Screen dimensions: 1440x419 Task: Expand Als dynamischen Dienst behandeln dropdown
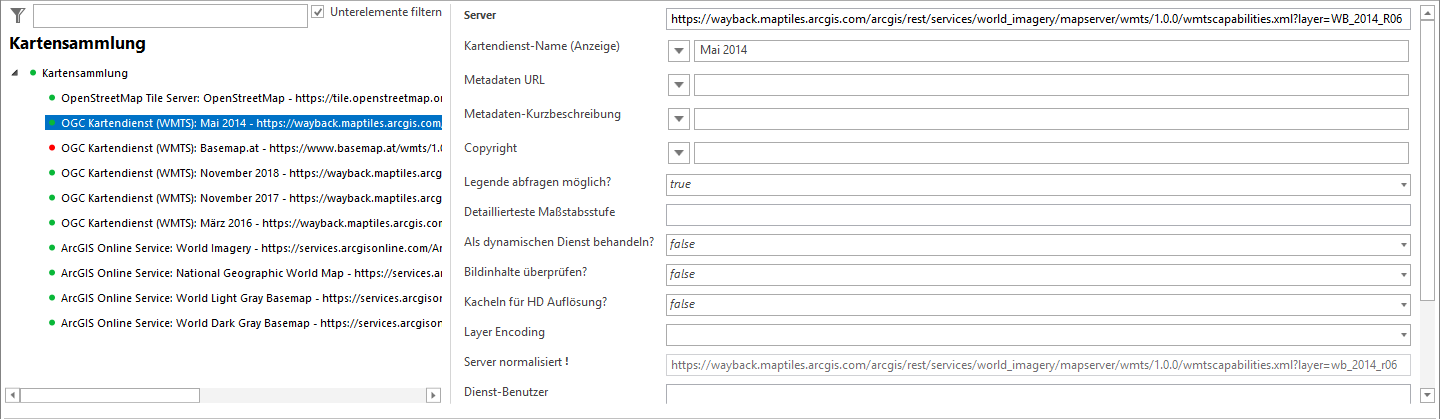pos(1404,245)
